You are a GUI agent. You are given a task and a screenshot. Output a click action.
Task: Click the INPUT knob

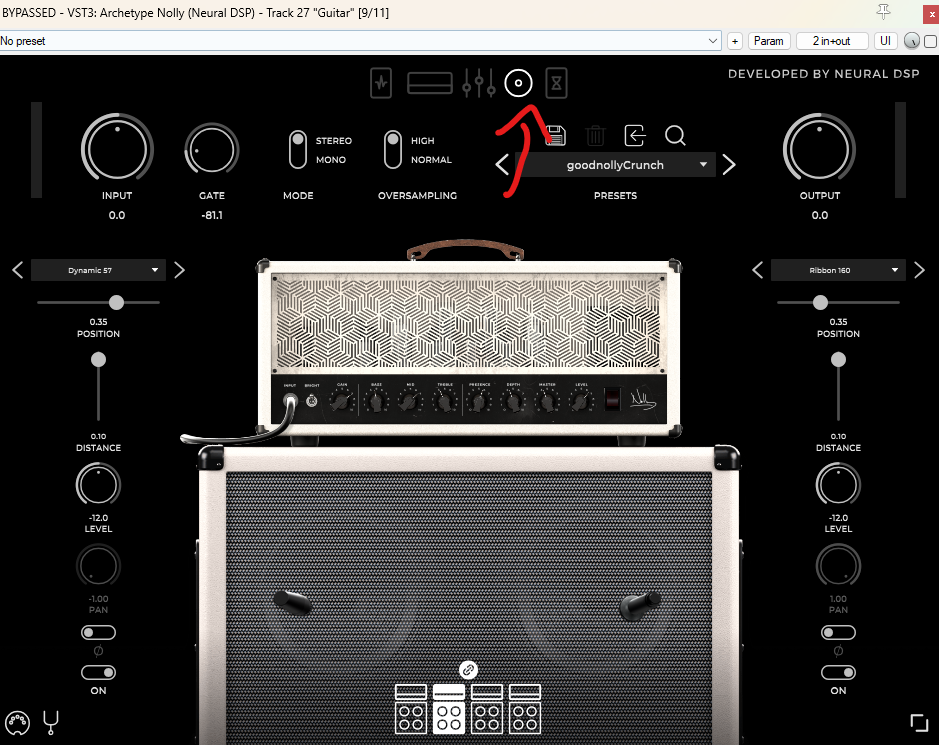117,149
